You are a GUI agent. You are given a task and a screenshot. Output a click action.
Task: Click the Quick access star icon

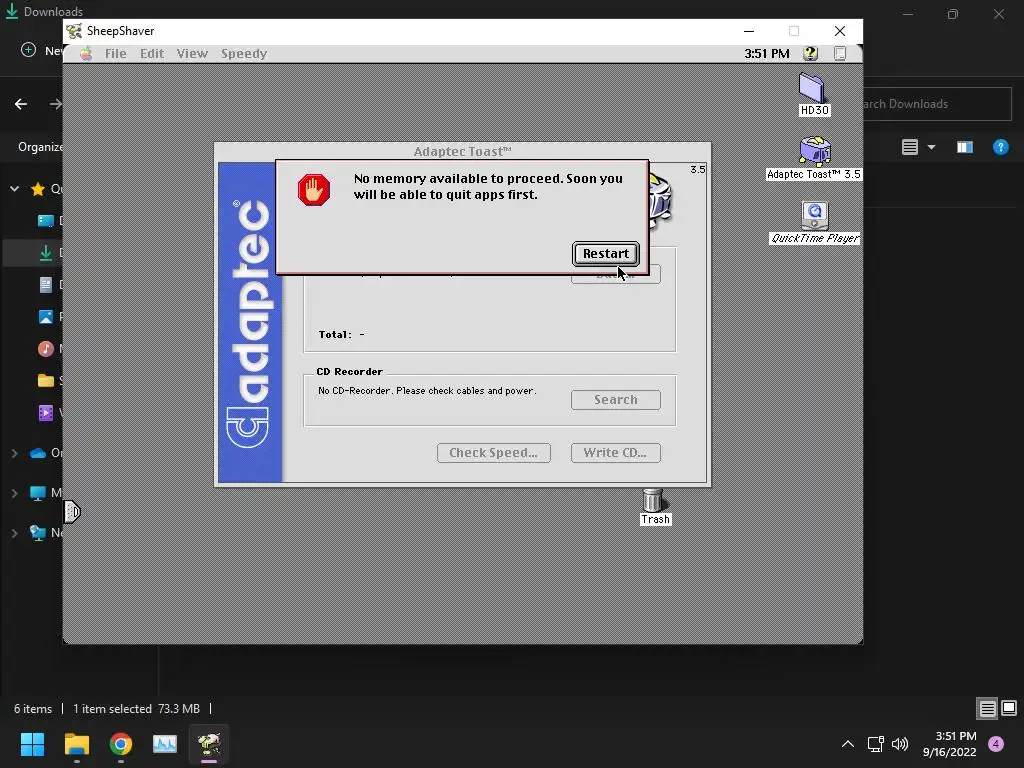tap(38, 189)
